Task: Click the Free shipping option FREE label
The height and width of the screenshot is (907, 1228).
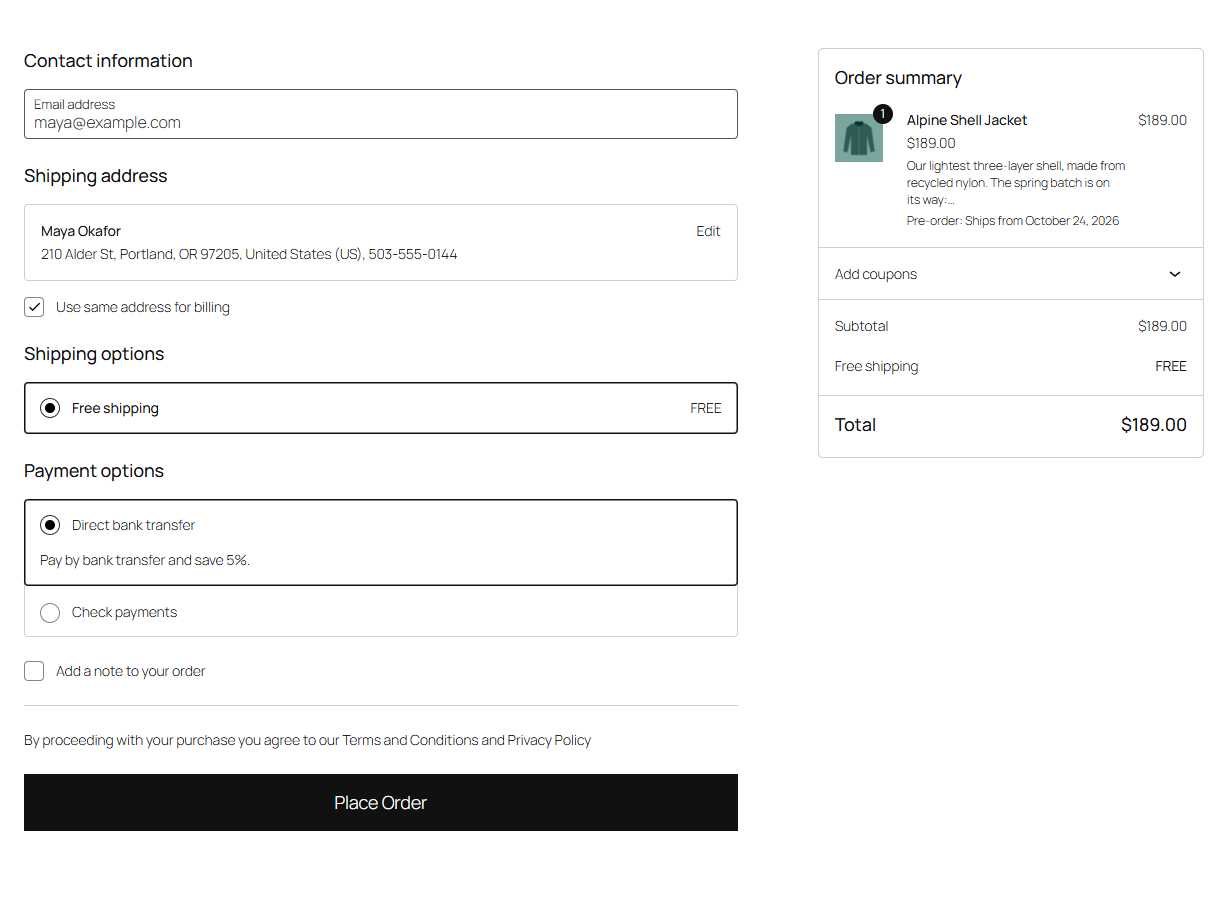Action: tap(706, 408)
